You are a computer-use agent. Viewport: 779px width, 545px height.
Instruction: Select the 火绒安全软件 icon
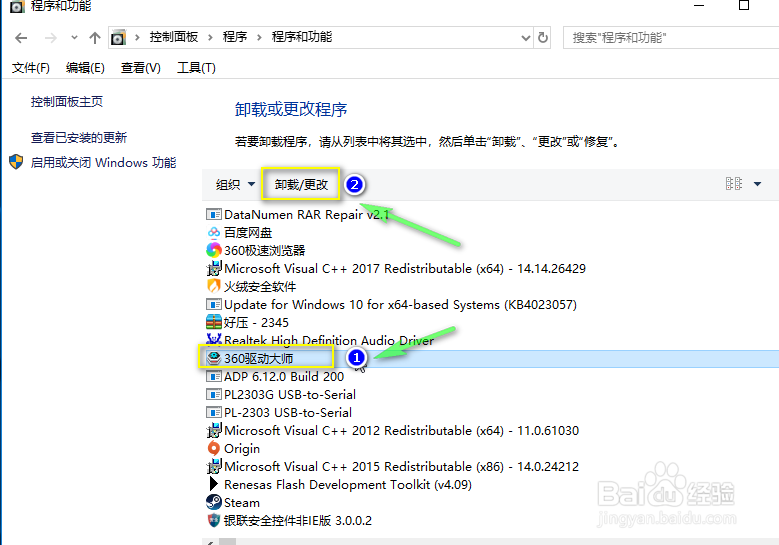[x=214, y=286]
